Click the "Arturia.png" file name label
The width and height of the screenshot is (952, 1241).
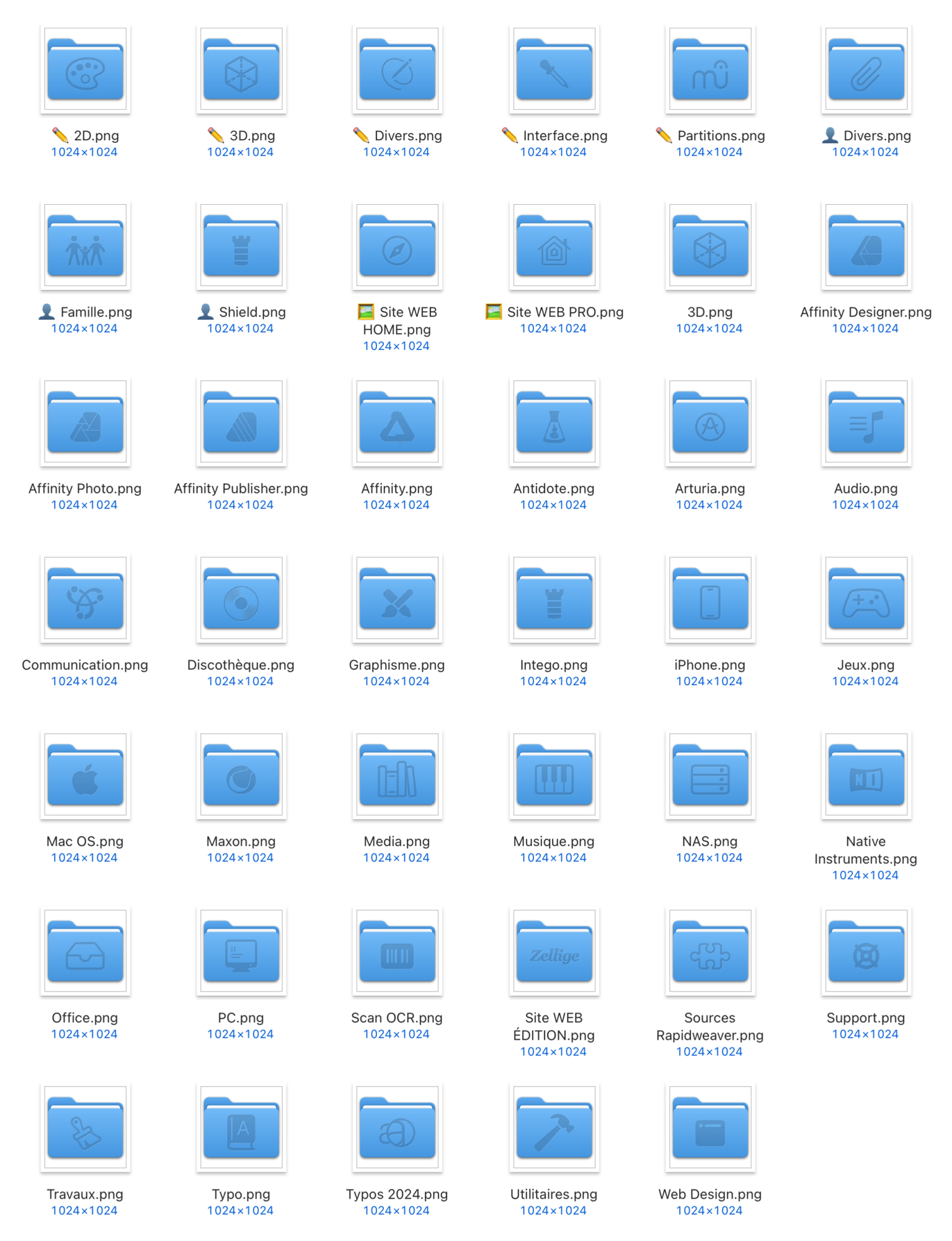710,489
